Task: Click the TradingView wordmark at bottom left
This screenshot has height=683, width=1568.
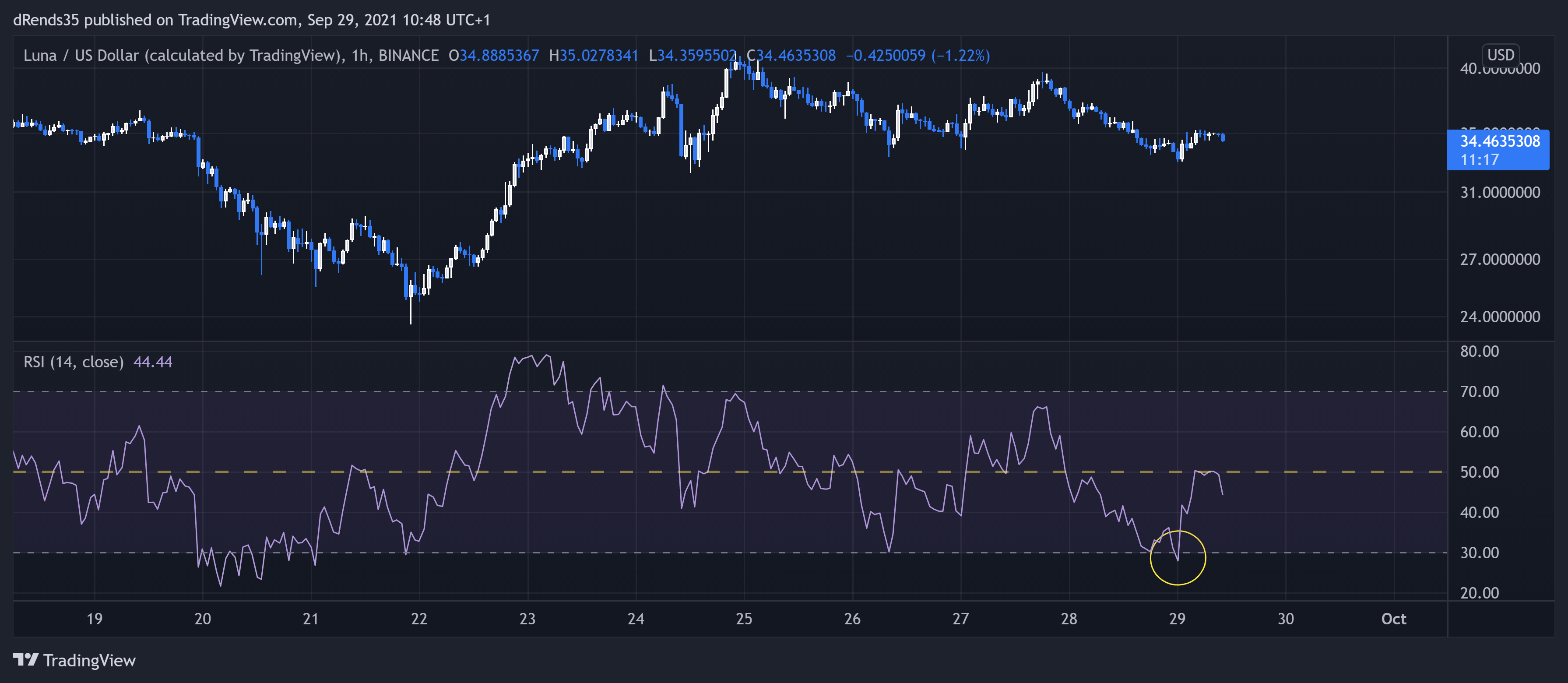Action: pos(89,661)
